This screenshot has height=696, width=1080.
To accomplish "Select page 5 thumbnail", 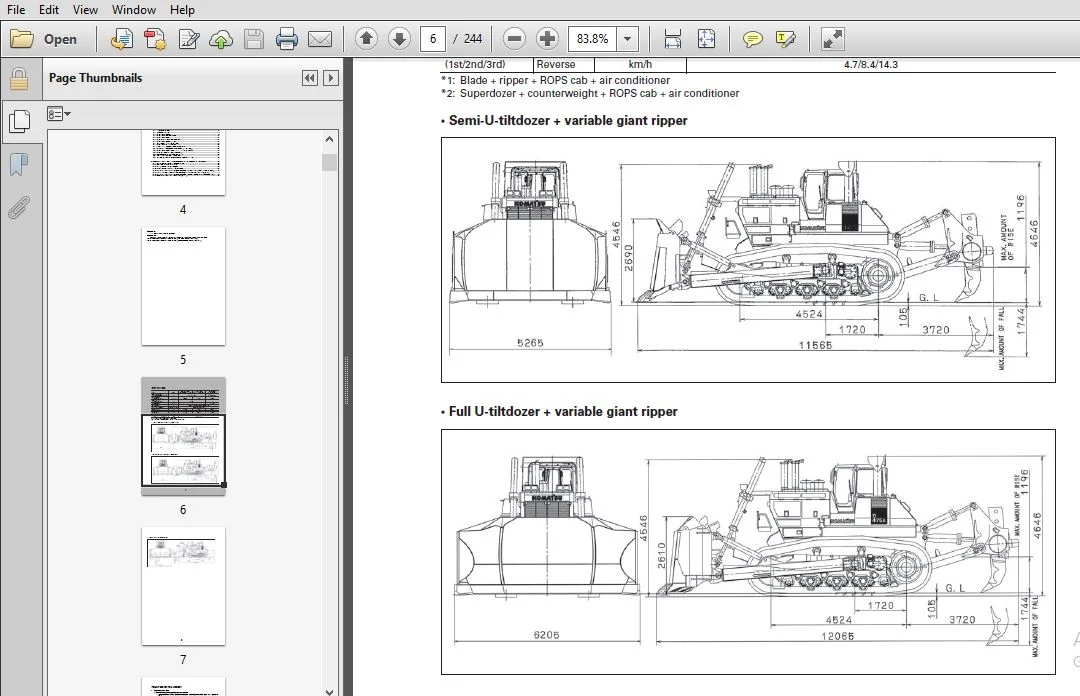I will click(x=183, y=286).
